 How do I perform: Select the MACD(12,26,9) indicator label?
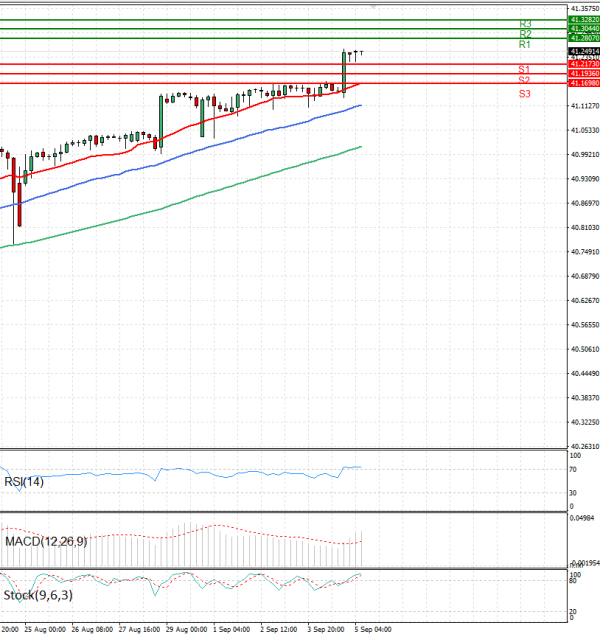(45, 541)
